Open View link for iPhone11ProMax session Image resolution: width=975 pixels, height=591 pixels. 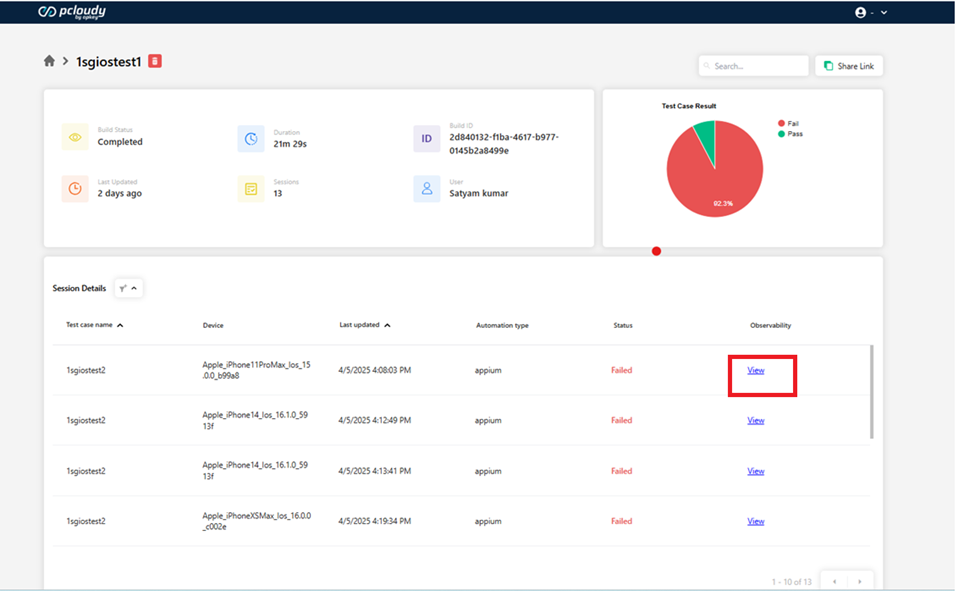(x=756, y=370)
